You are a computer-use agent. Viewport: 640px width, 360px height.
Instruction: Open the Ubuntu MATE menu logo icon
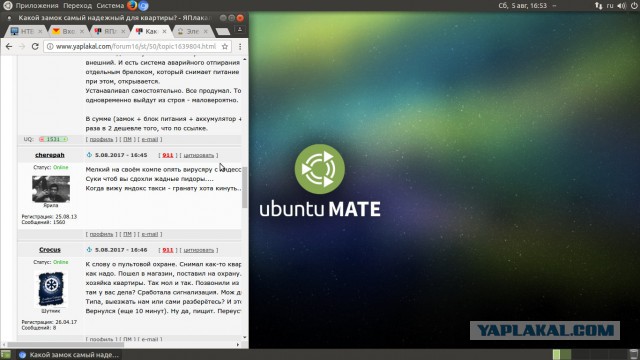click(7, 5)
